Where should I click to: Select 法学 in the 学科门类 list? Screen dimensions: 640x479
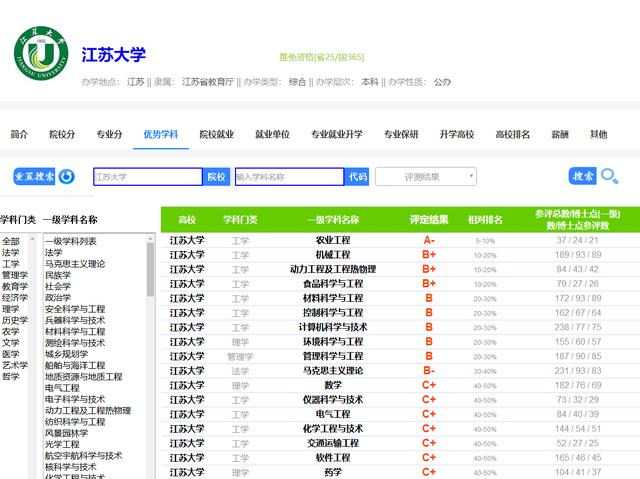[x=11, y=253]
